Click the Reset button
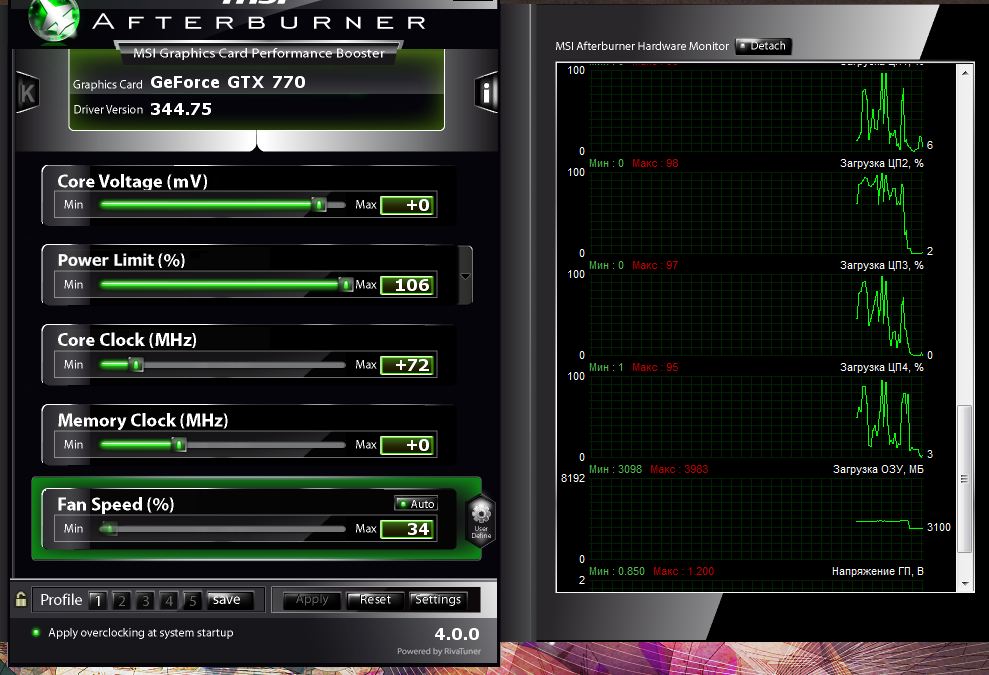989x675 pixels. click(x=375, y=600)
